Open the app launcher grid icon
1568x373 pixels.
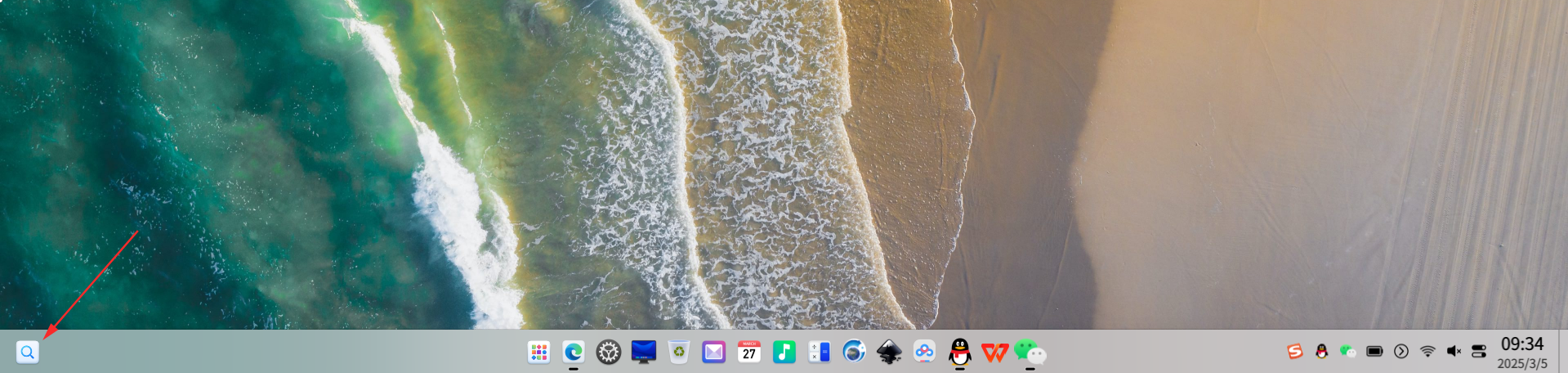(x=538, y=353)
